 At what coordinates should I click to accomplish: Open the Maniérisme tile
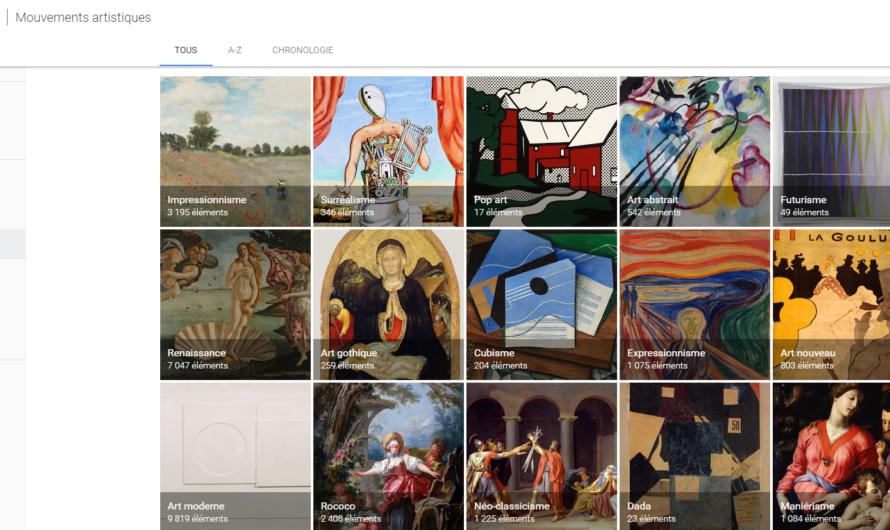pyautogui.click(x=832, y=456)
